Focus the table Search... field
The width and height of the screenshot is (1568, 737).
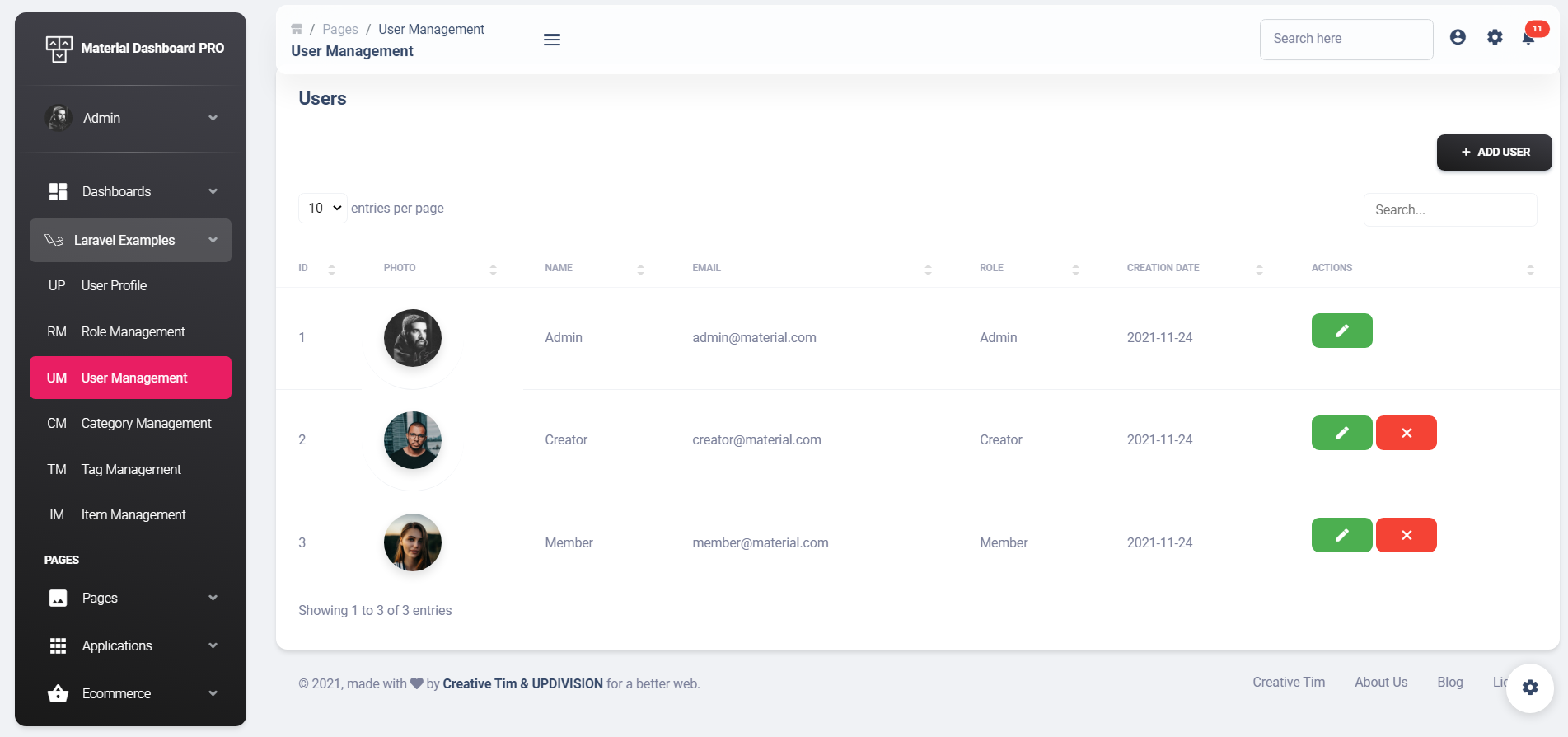(1449, 210)
